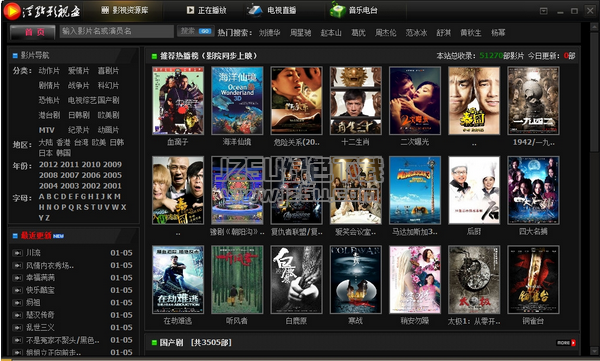The width and height of the screenshot is (600, 361).
Task: Switch to 正在播放 tab
Action: coord(206,10)
